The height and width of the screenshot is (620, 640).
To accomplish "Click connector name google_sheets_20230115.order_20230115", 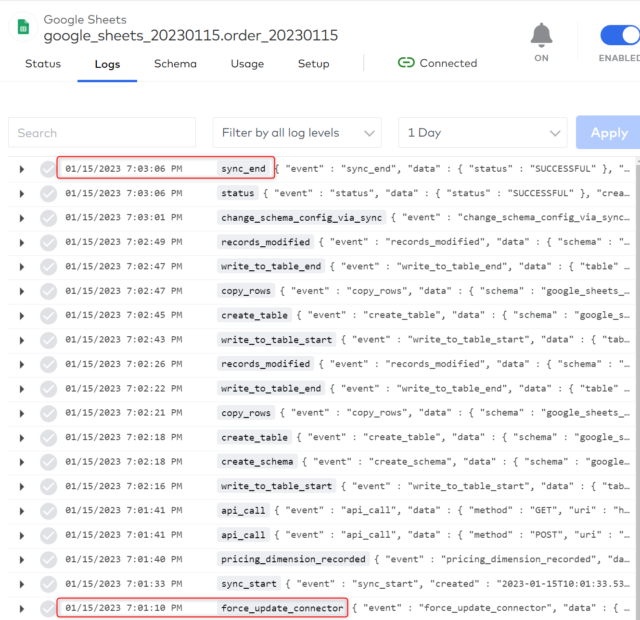I will click(191, 36).
